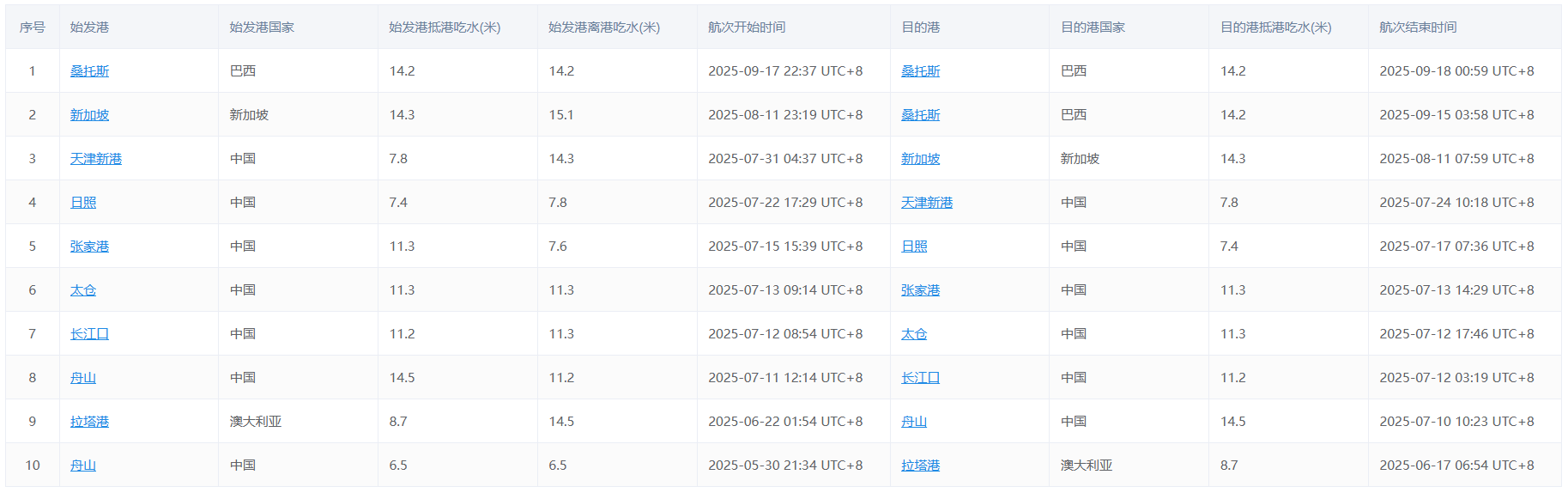This screenshot has height=493, width=1568.
Task: Click 拉塔港 origin port link in row 9
Action: coord(89,422)
